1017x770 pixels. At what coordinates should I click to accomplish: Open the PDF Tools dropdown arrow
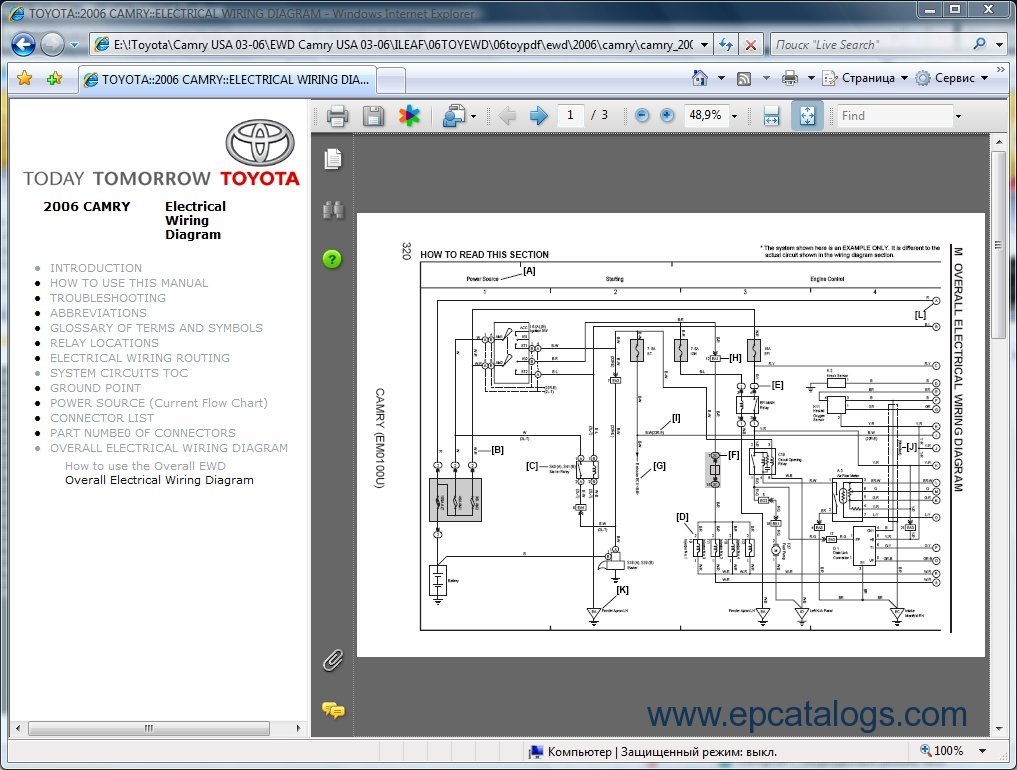click(x=473, y=117)
